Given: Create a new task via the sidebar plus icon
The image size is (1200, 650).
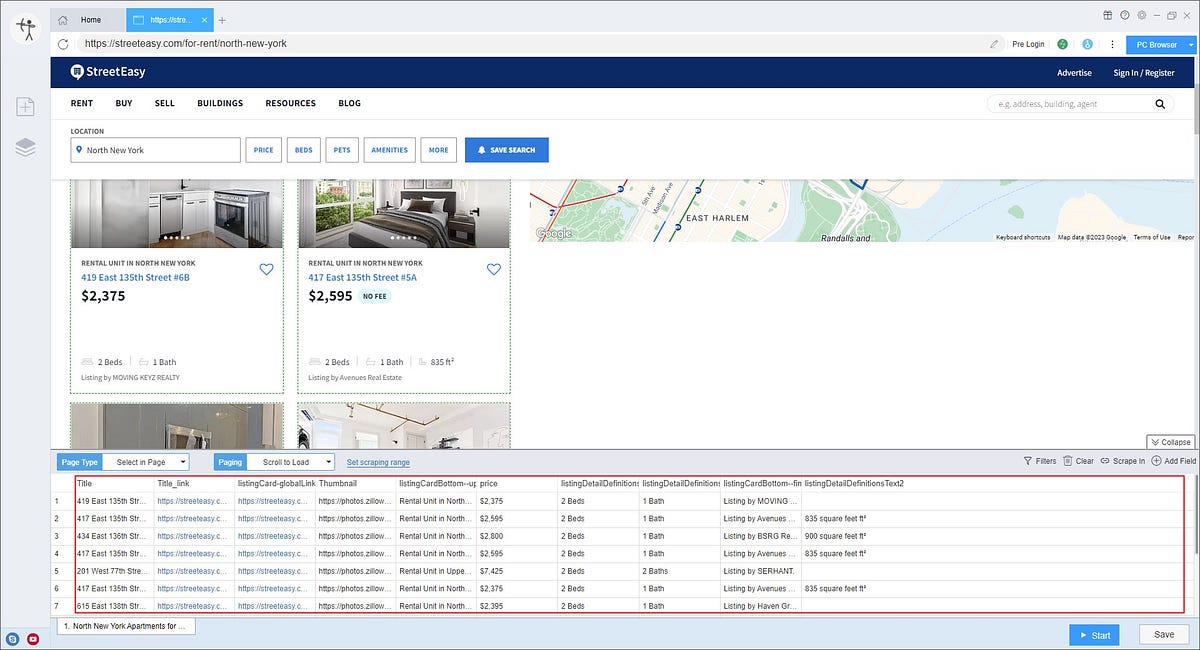Looking at the screenshot, I should pyautogui.click(x=25, y=106).
